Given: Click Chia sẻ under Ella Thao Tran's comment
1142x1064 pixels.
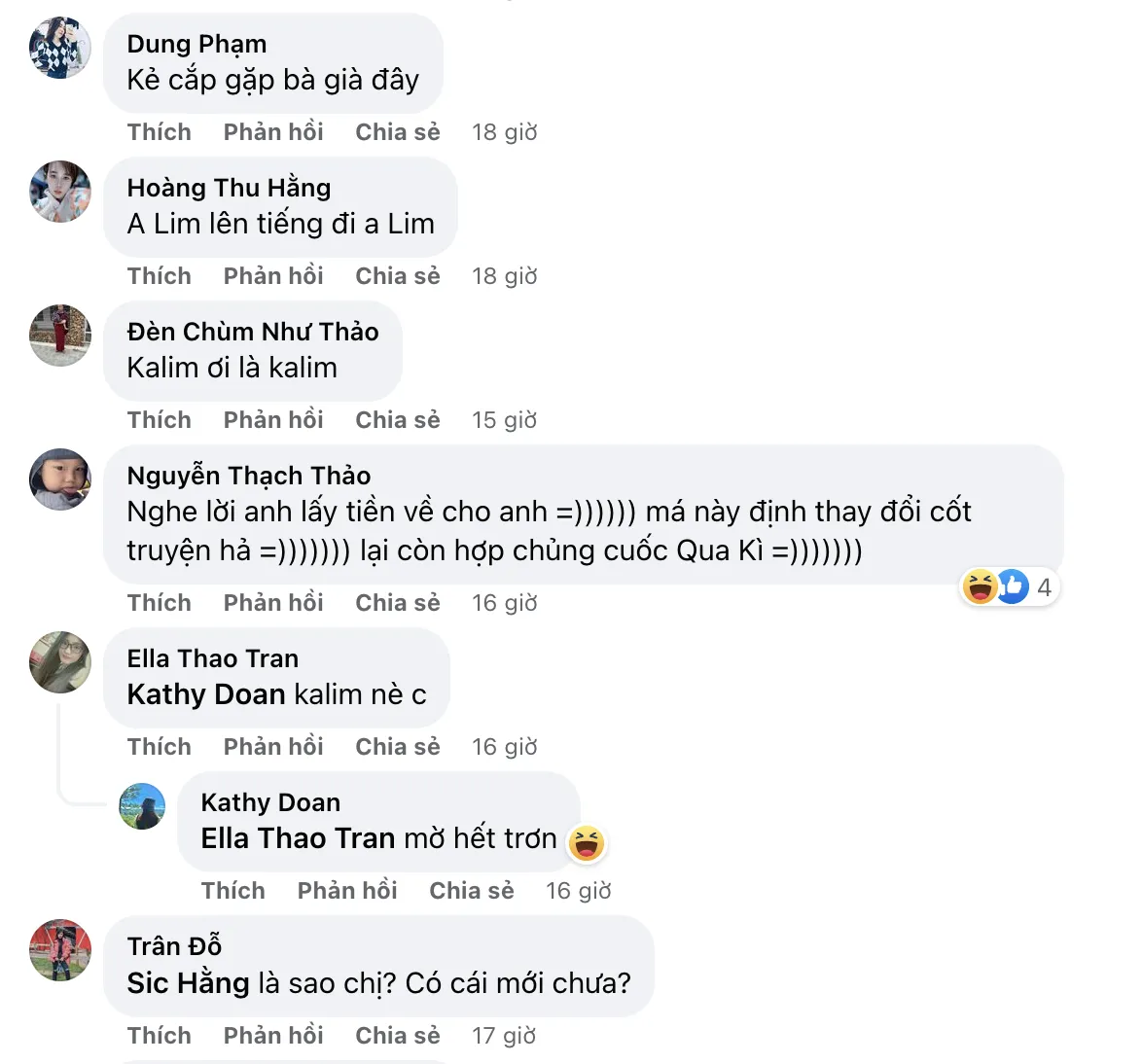Looking at the screenshot, I should 397,747.
